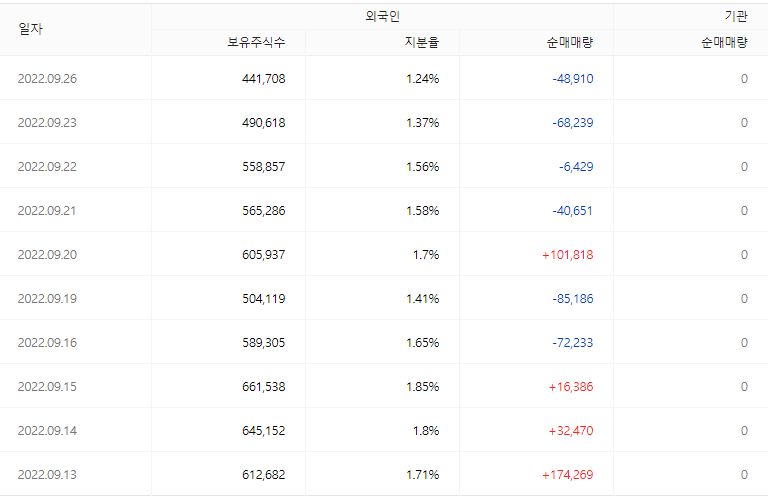Screen dimensions: 770x499
Task: Click ownership ratio 1.65%
Action: (423, 342)
